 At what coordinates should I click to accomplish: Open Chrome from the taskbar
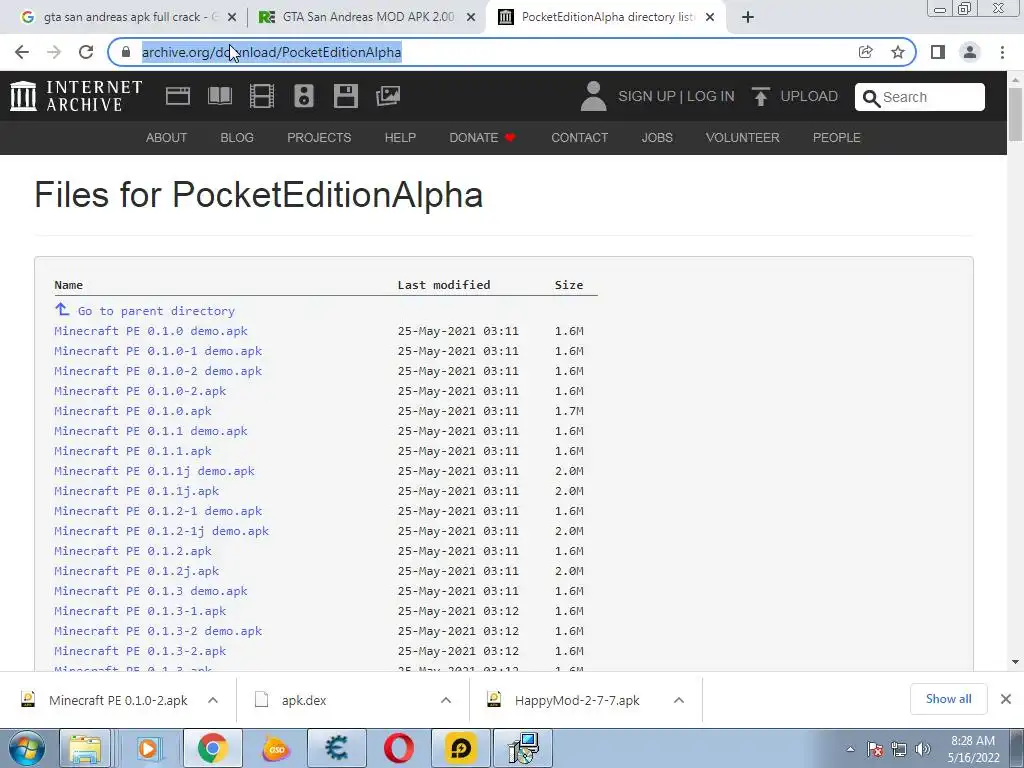212,748
